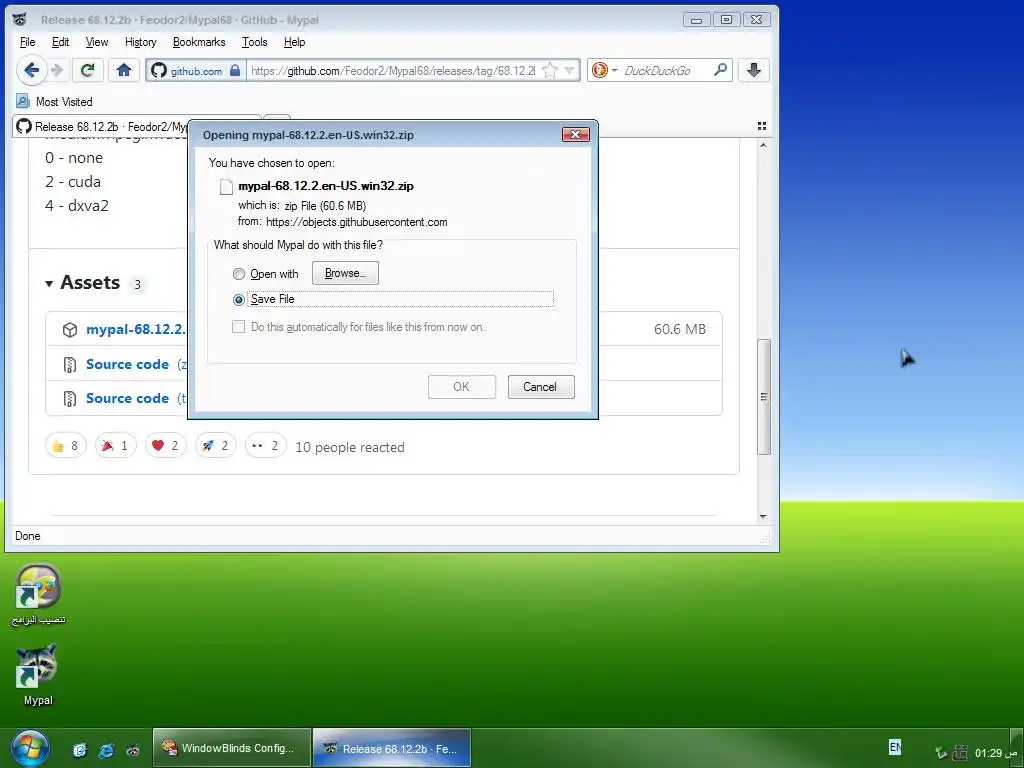Confirm the download with OK

point(462,387)
